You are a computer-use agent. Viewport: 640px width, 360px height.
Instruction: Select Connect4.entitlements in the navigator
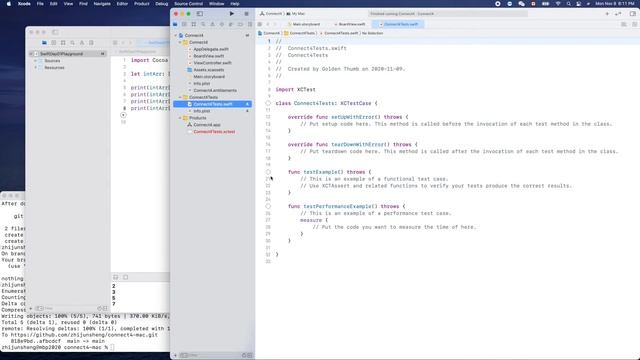212,90
